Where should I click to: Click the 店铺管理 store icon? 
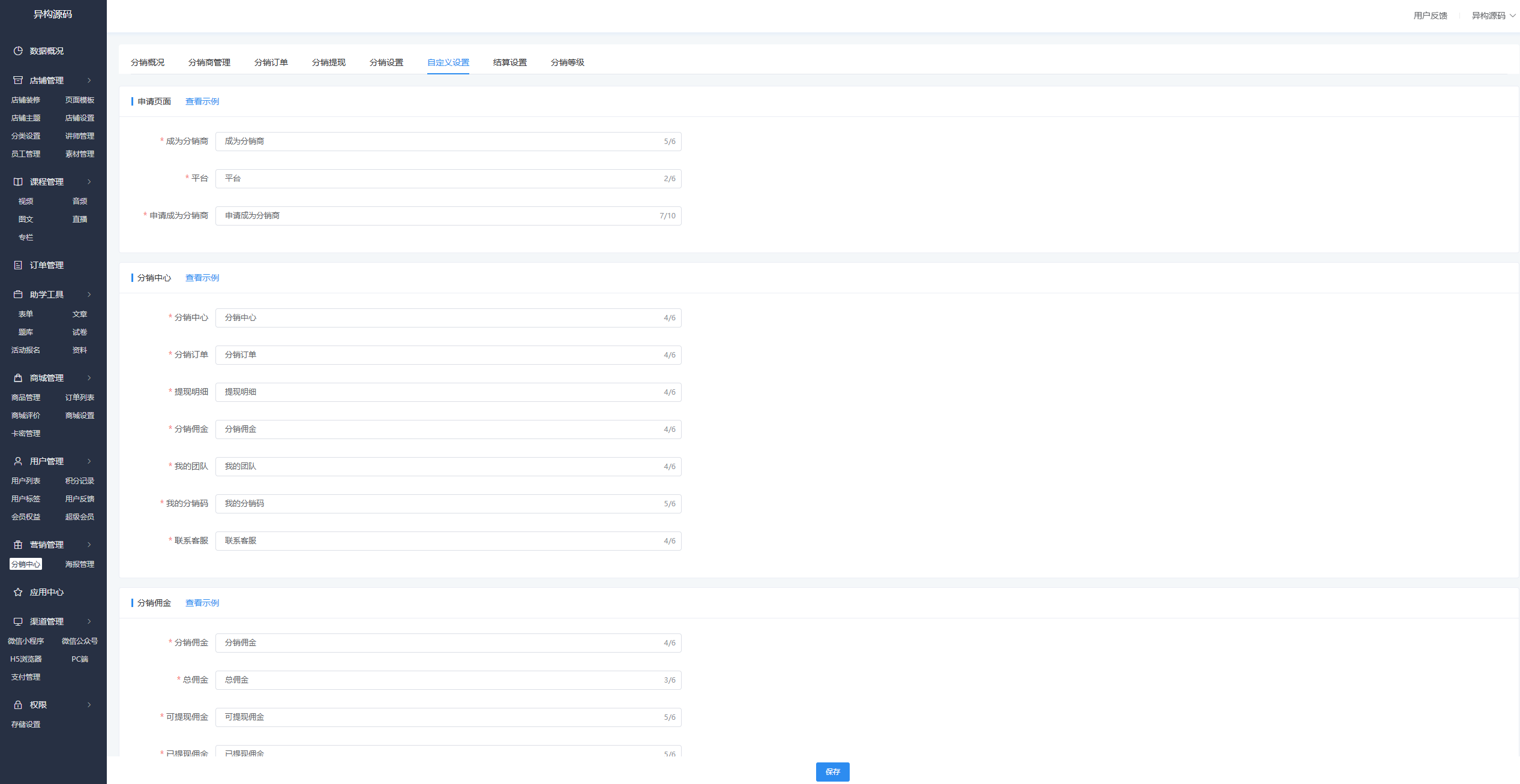18,80
